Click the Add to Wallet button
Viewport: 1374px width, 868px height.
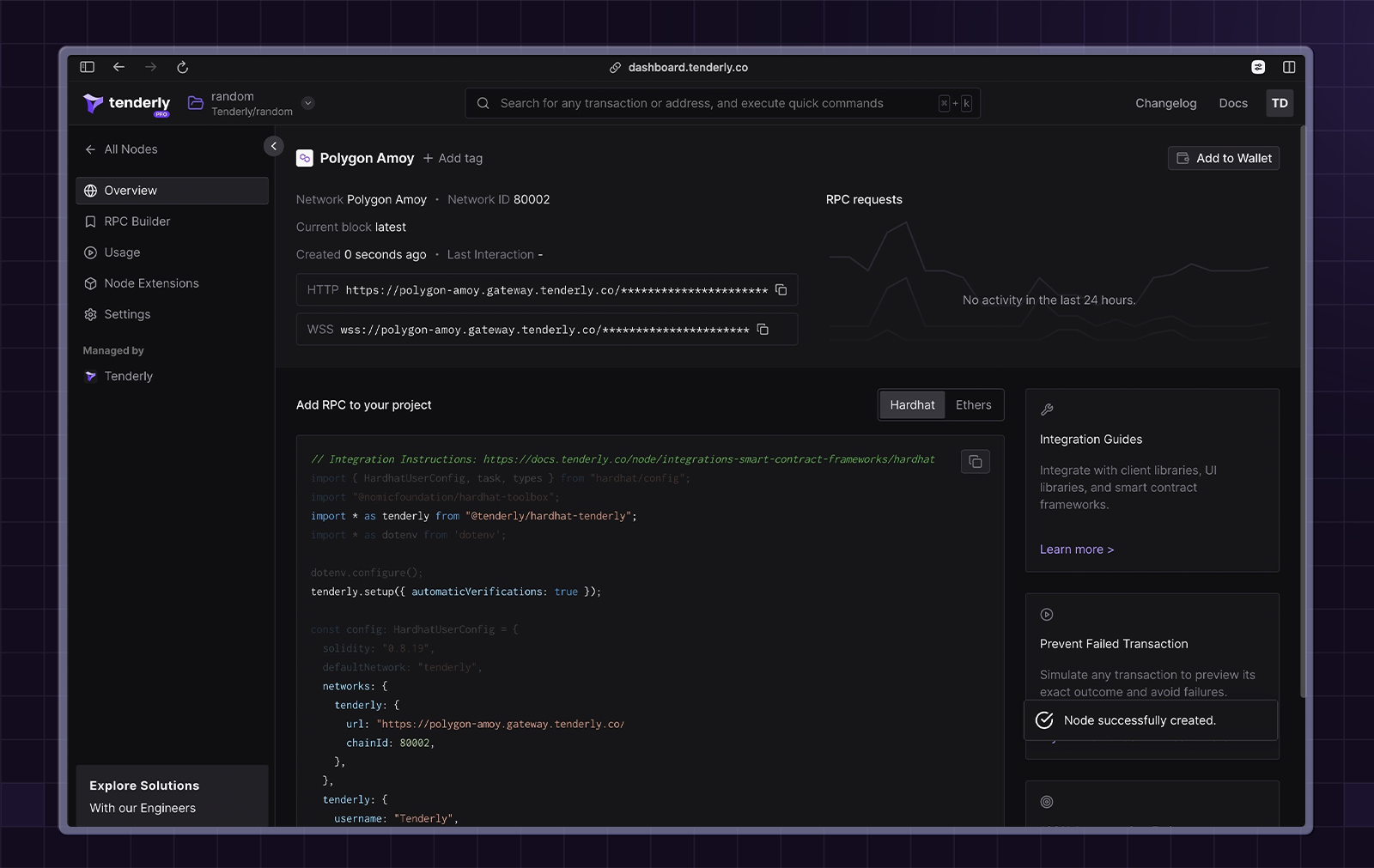[x=1223, y=158]
